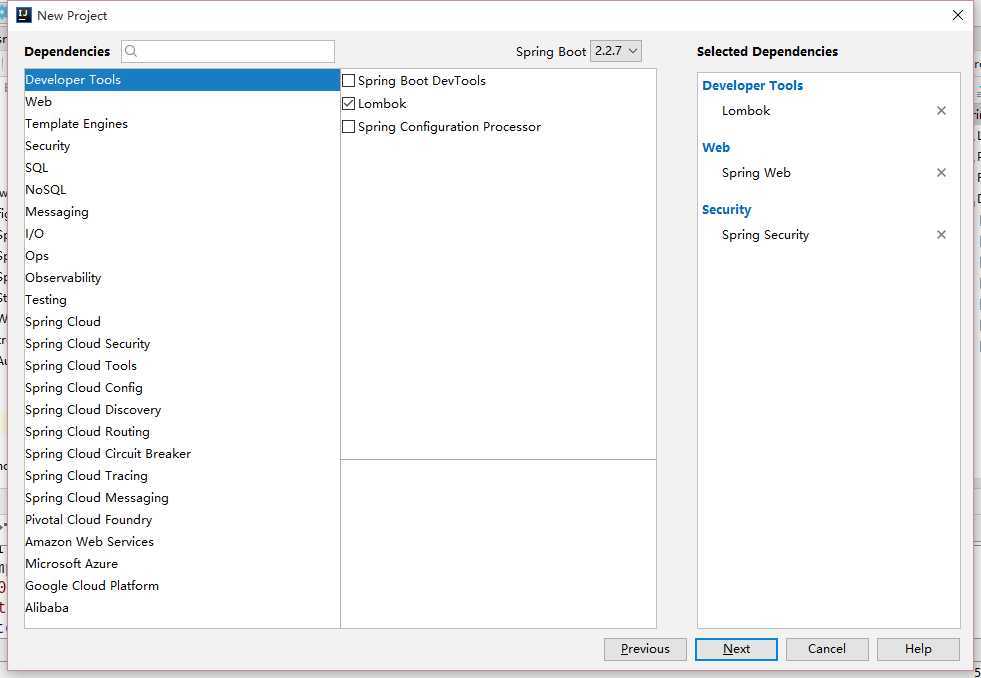Select Spring Cloud Security category
The width and height of the screenshot is (981, 678).
pos(182,344)
